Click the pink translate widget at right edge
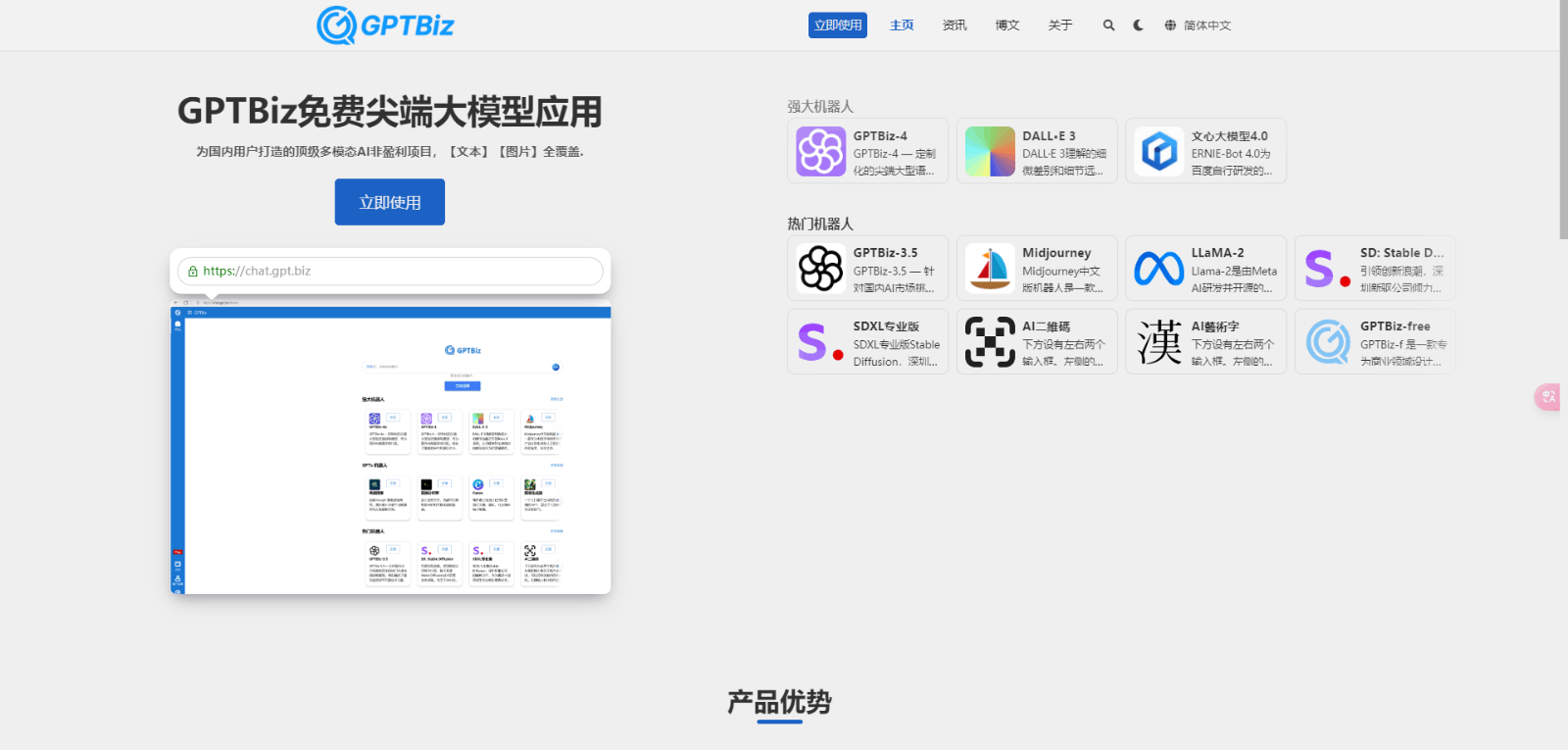The image size is (1568, 750). click(x=1547, y=397)
